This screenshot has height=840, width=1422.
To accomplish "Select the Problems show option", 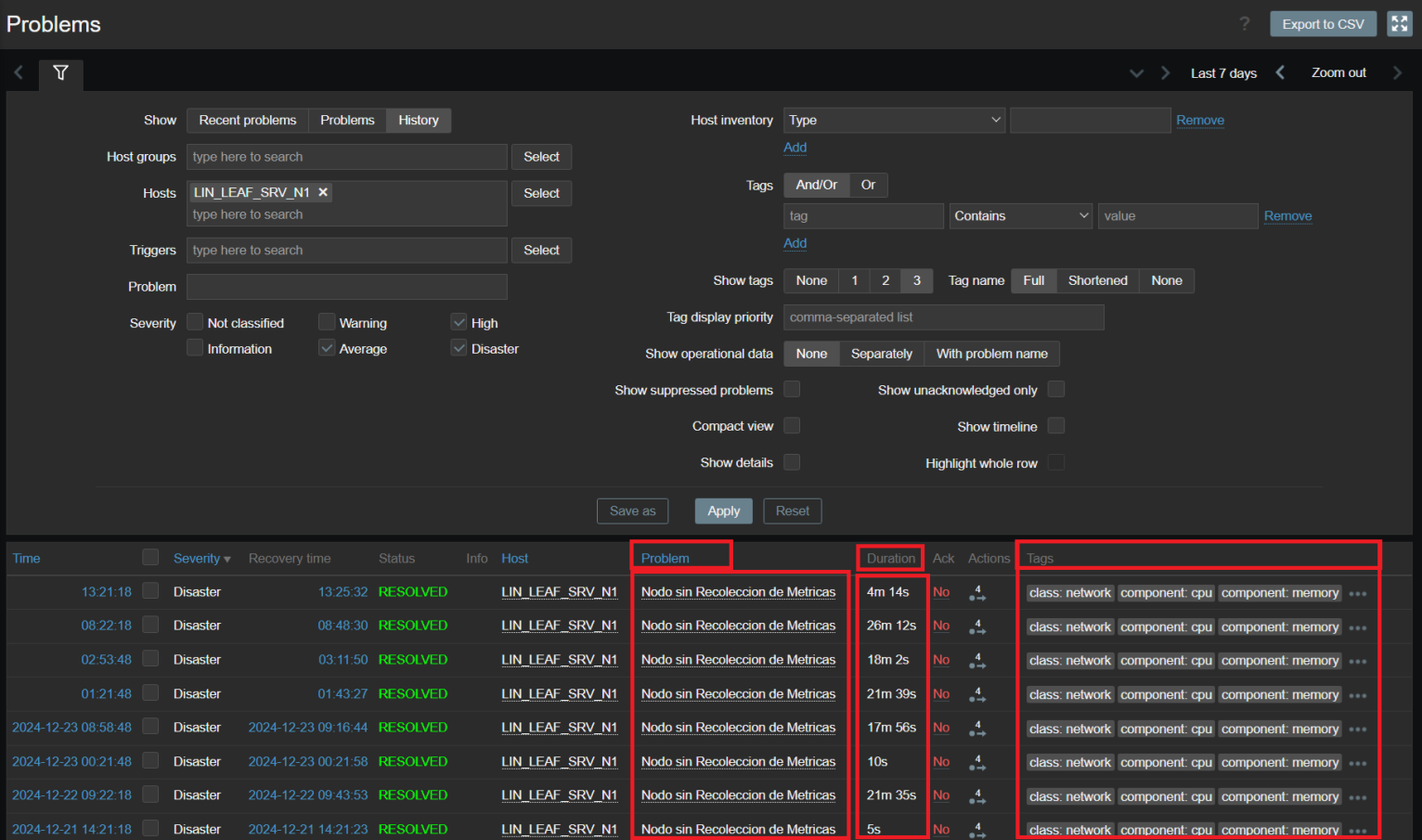I will 347,120.
